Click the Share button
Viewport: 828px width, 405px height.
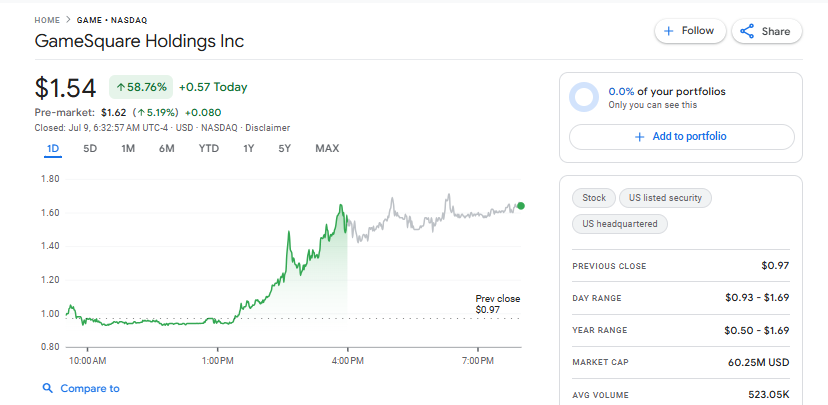tap(767, 32)
